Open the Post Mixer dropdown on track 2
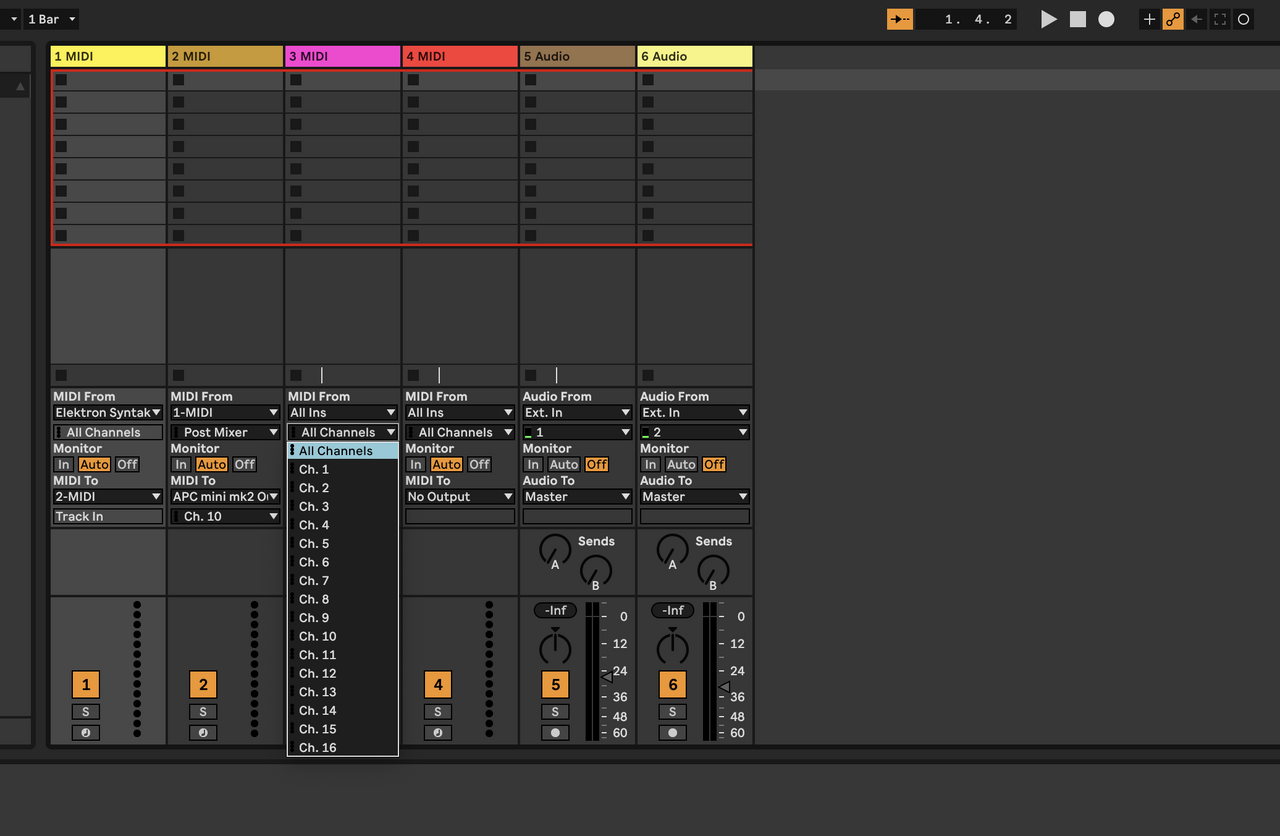Screen dimensions: 1280x836 [x=225, y=432]
